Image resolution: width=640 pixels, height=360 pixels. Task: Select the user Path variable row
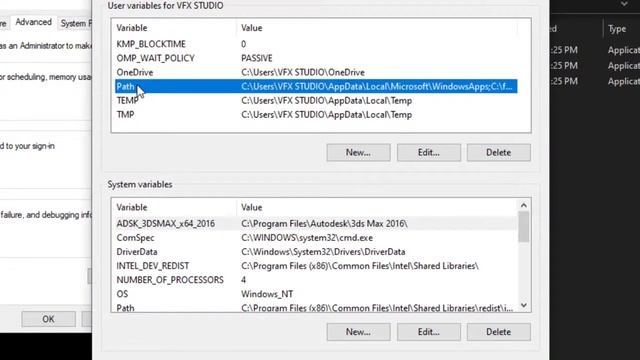tap(316, 87)
